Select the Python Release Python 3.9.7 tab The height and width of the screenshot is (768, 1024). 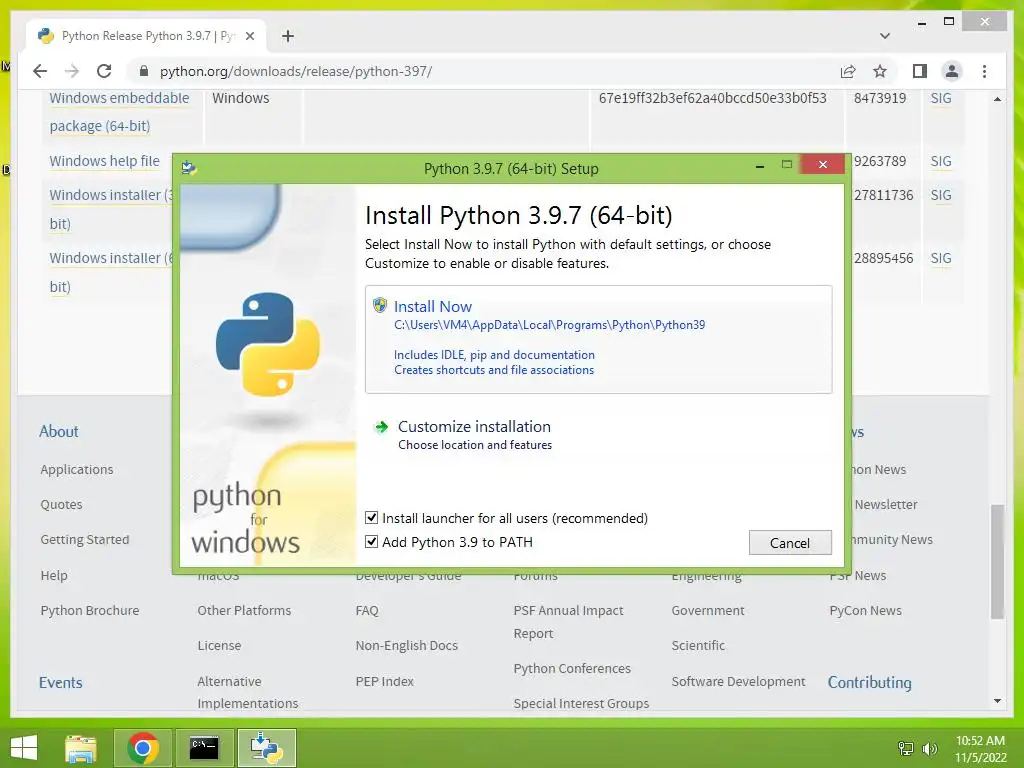tap(146, 36)
